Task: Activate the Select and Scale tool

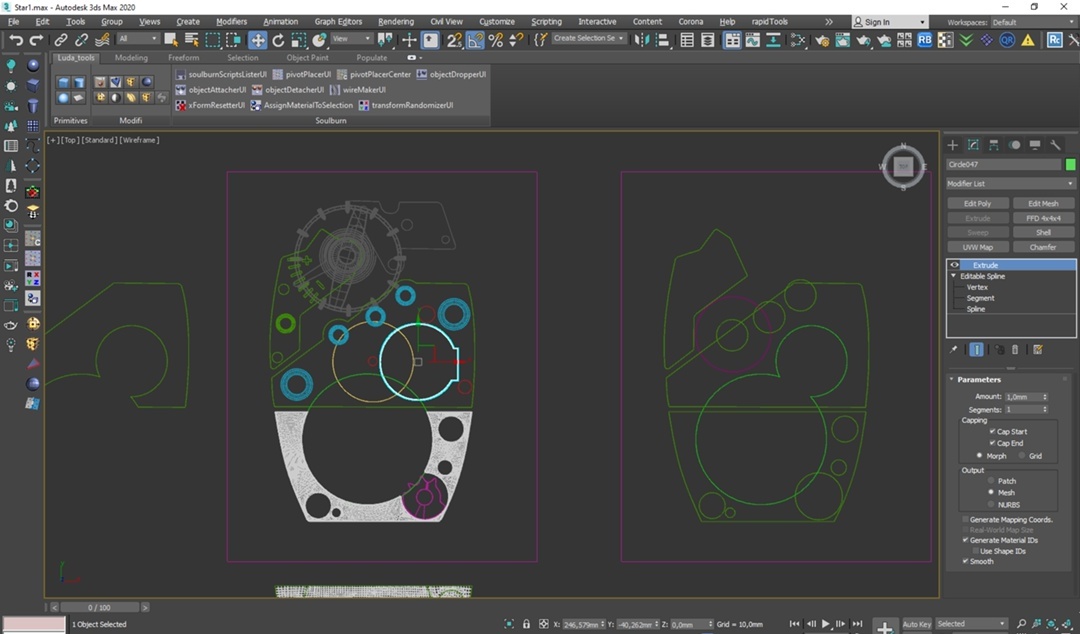Action: point(298,40)
